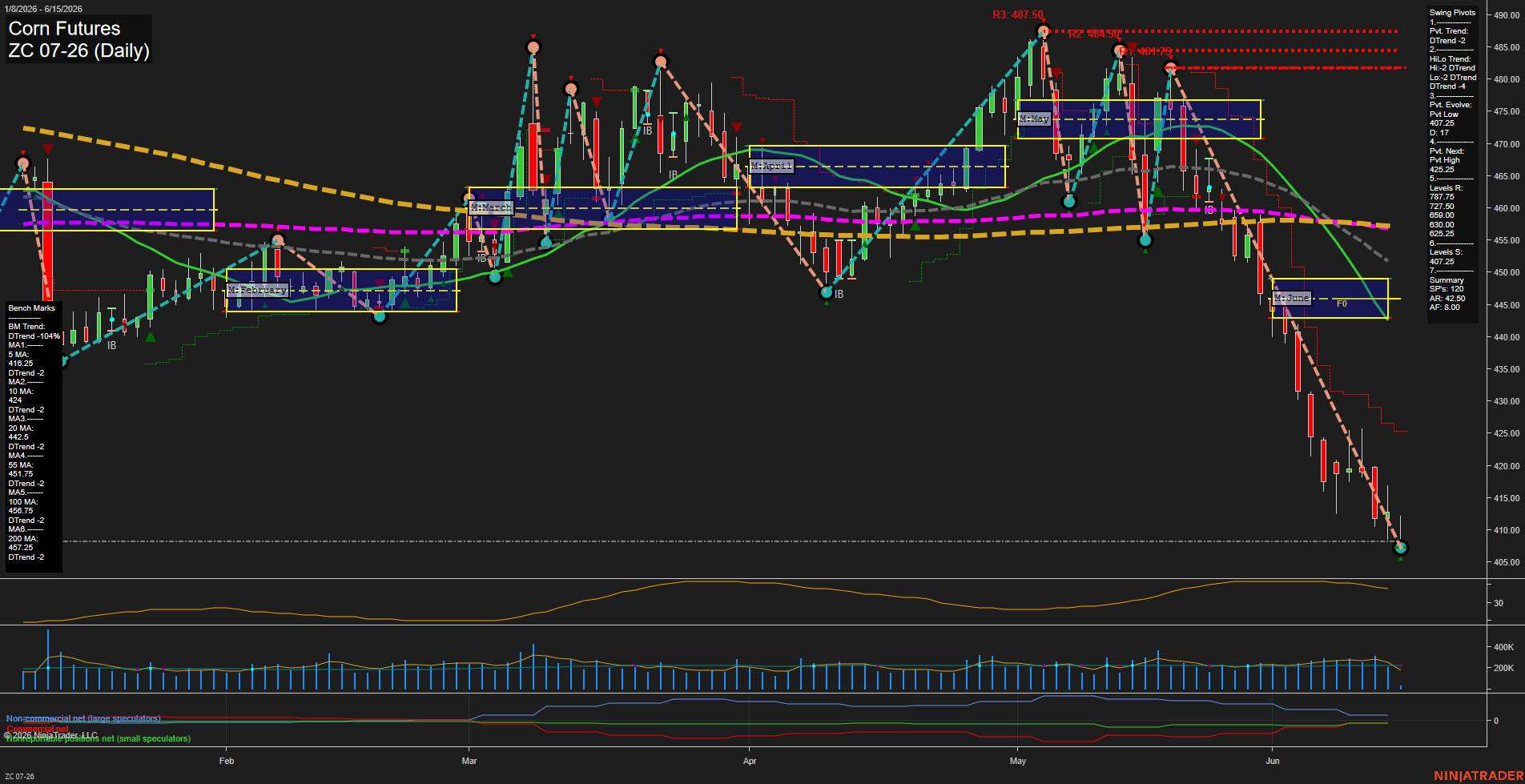Image resolution: width=1525 pixels, height=784 pixels.
Task: Click the M:March monthly range label
Action: (x=491, y=207)
